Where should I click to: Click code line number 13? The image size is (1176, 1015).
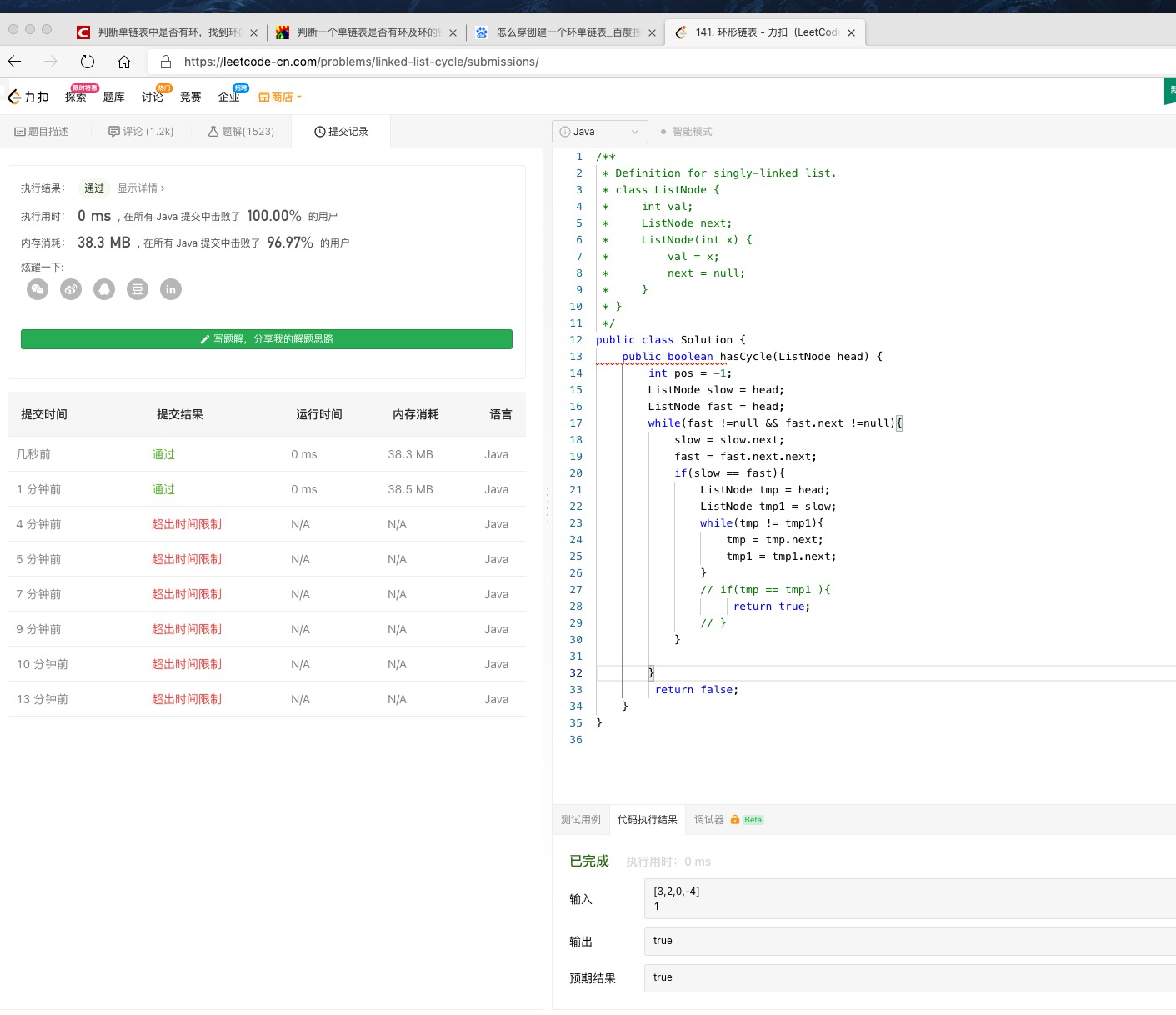pyautogui.click(x=576, y=357)
